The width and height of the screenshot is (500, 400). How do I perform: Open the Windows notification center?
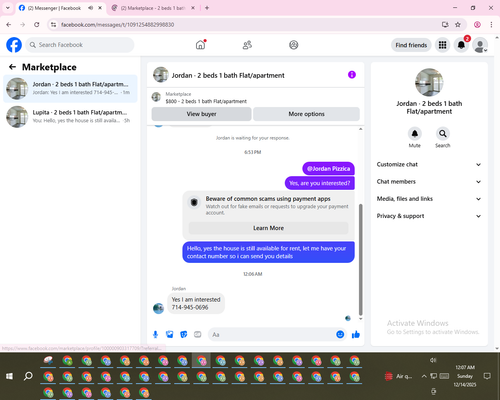(x=487, y=376)
